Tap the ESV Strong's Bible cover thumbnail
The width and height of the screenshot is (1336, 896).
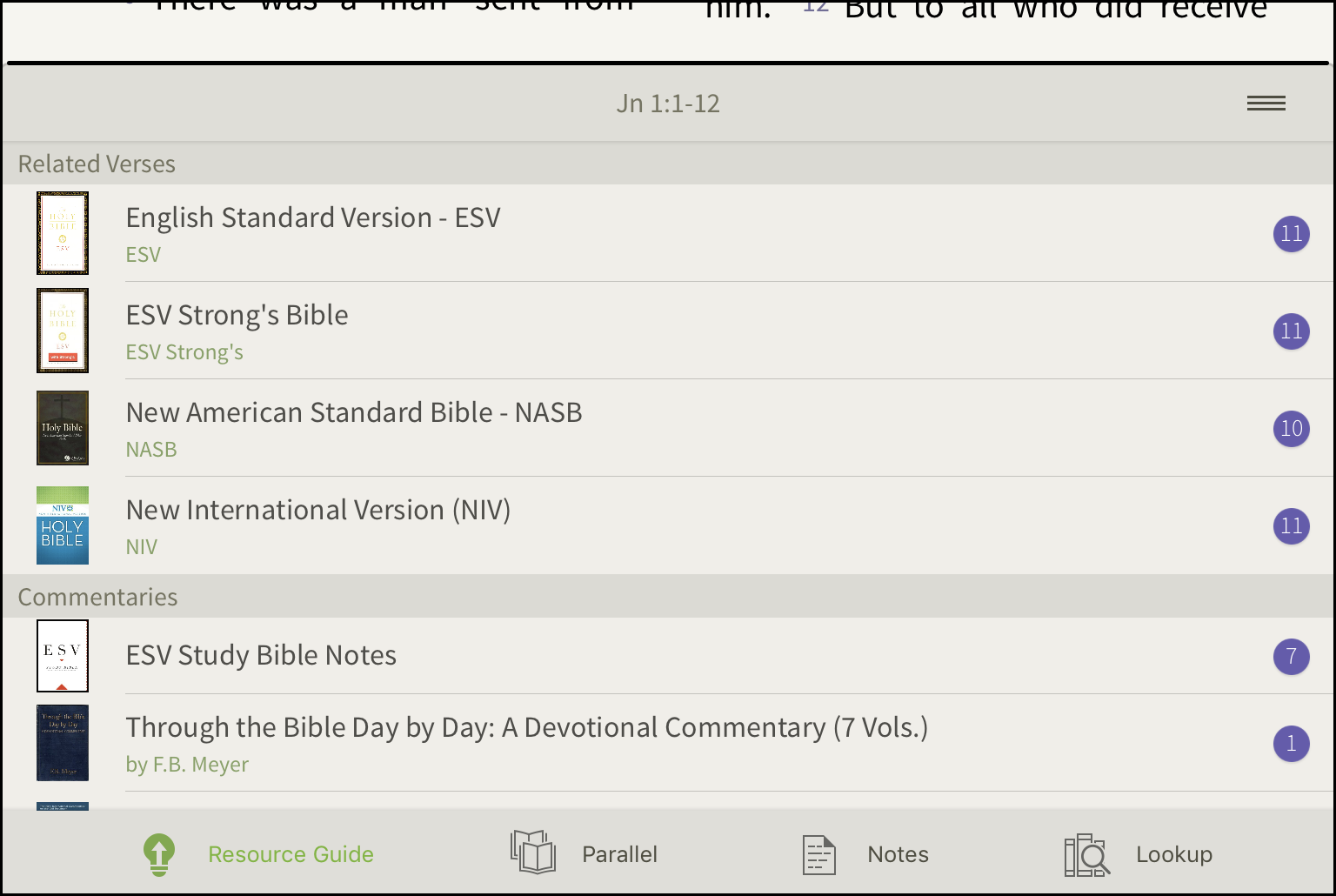click(x=63, y=331)
